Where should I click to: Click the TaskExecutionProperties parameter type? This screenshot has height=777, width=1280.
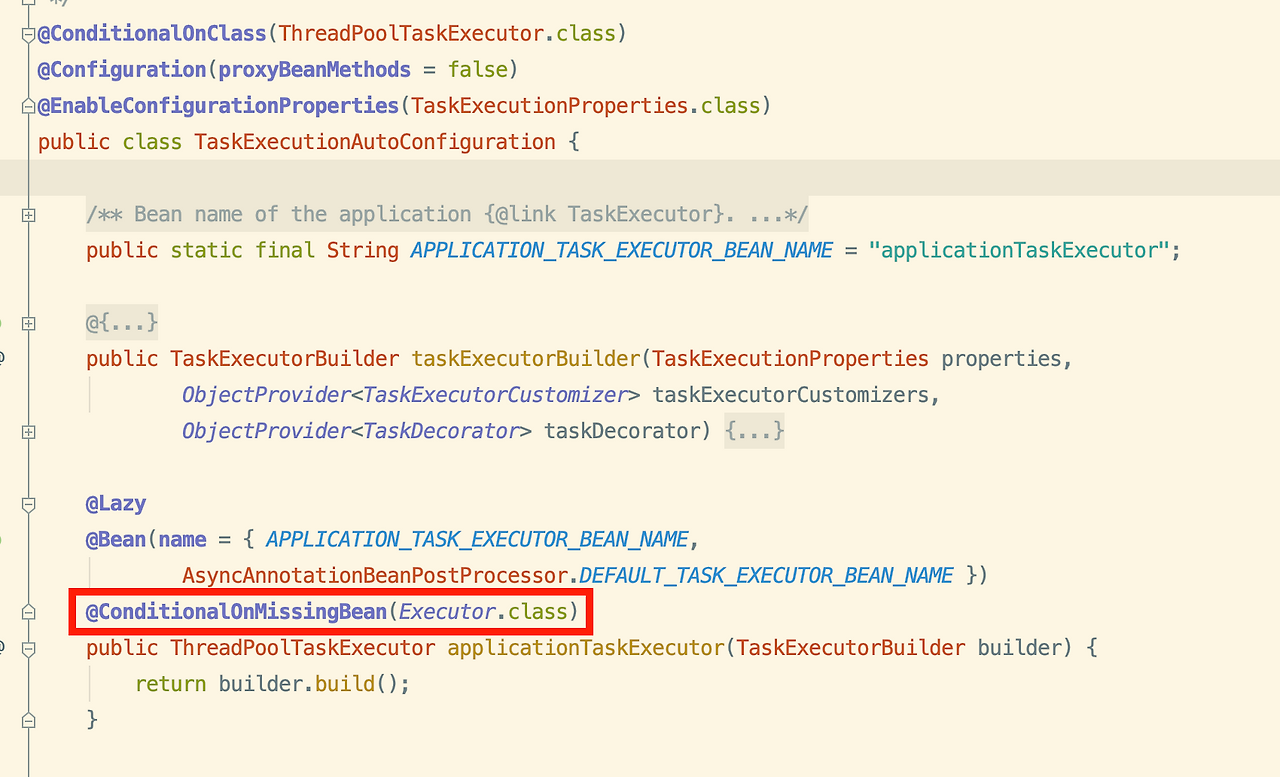coord(790,358)
